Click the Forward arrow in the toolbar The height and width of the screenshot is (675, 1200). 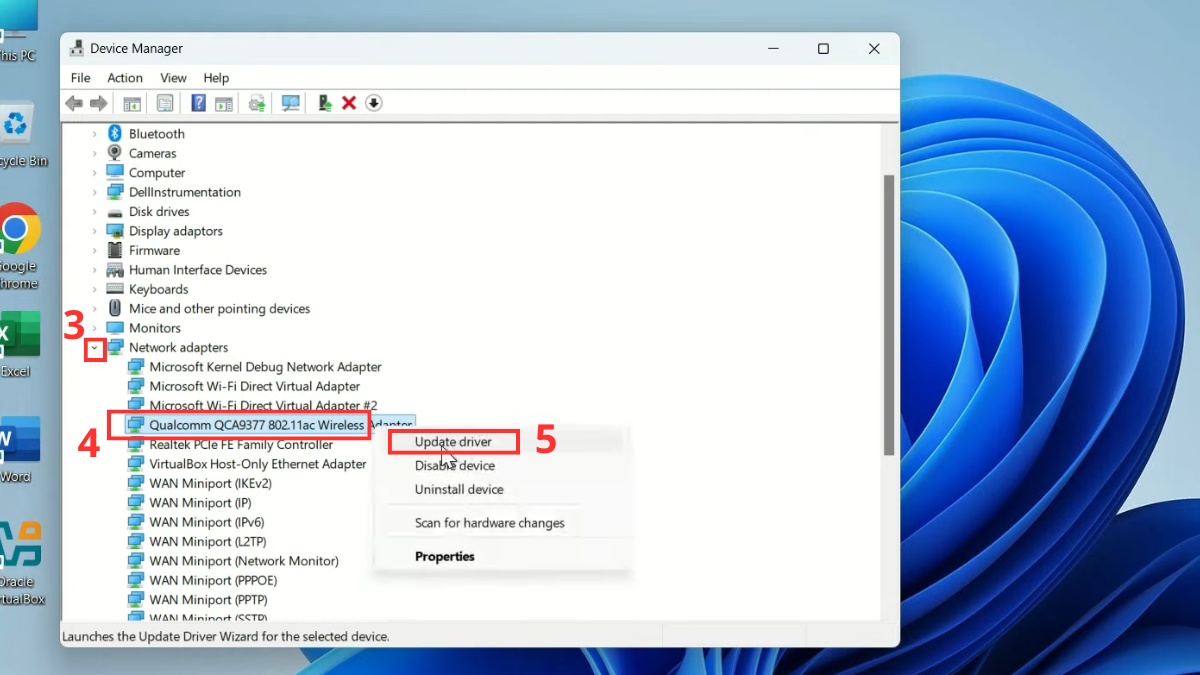(98, 103)
